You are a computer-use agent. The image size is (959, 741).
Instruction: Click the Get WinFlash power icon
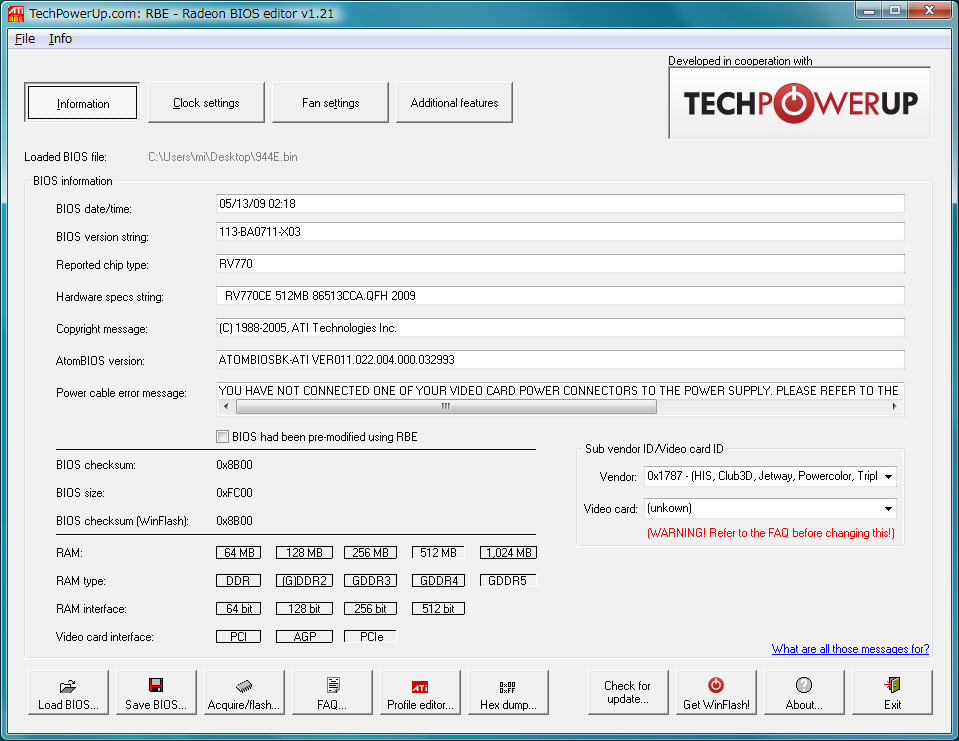716,692
